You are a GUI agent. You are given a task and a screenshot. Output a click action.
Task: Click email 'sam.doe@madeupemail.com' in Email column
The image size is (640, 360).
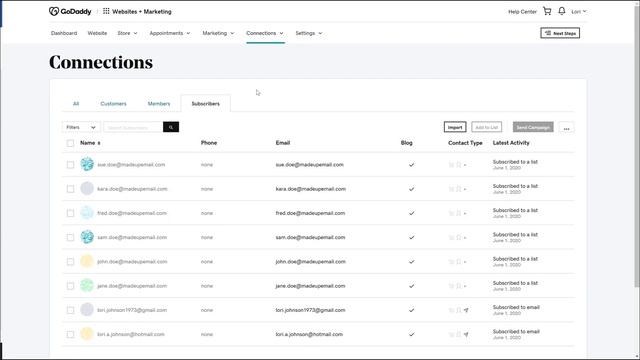click(310, 237)
